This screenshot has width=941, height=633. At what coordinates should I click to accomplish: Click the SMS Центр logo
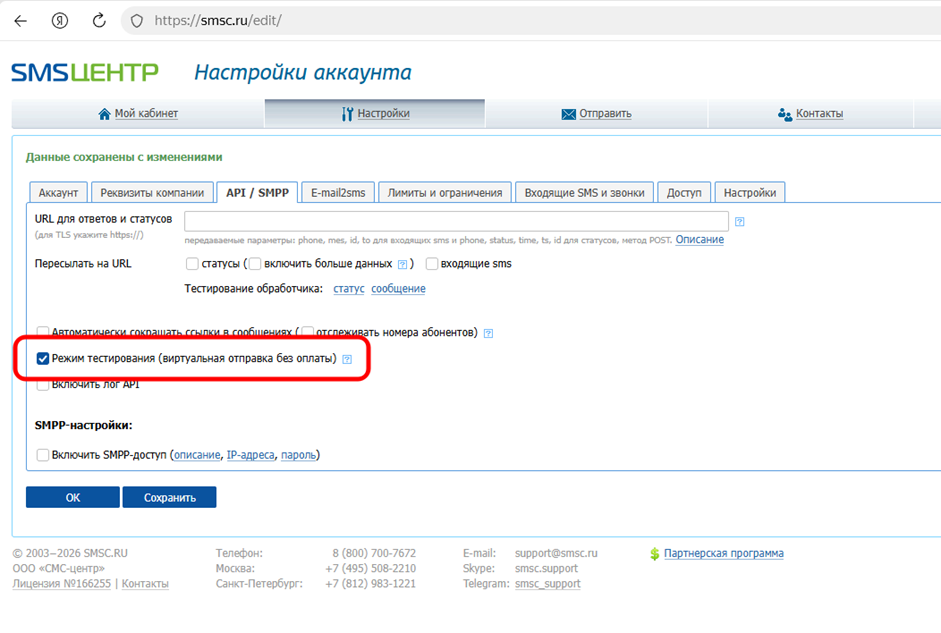[84, 72]
